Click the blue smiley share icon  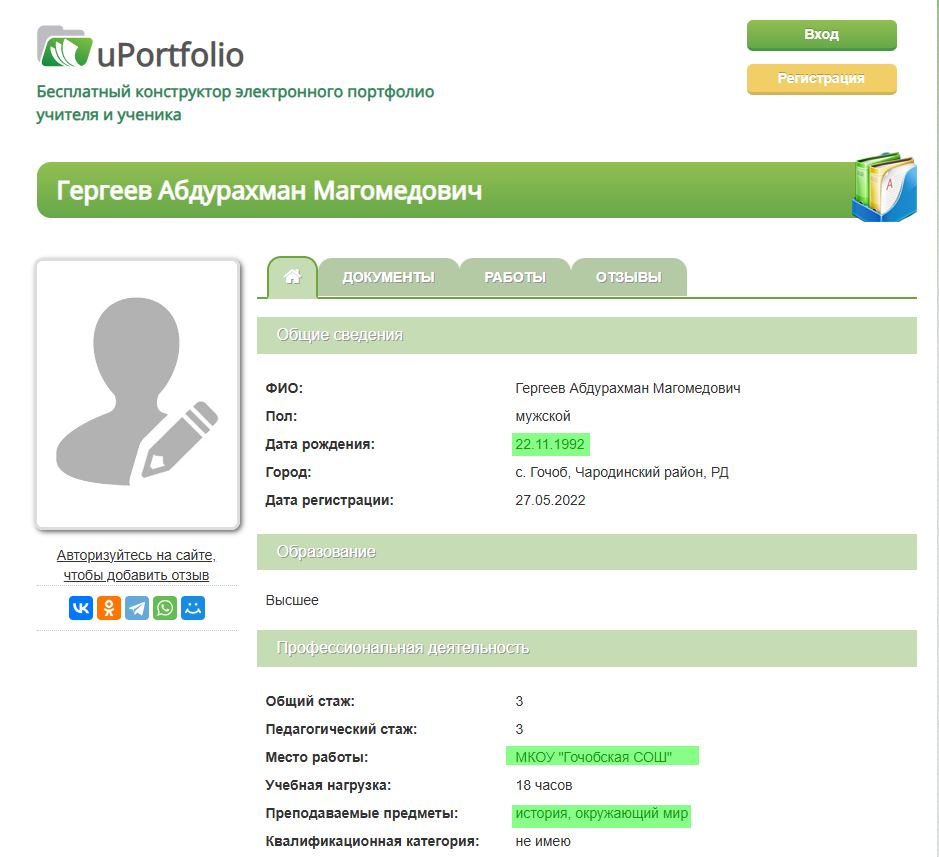[193, 607]
